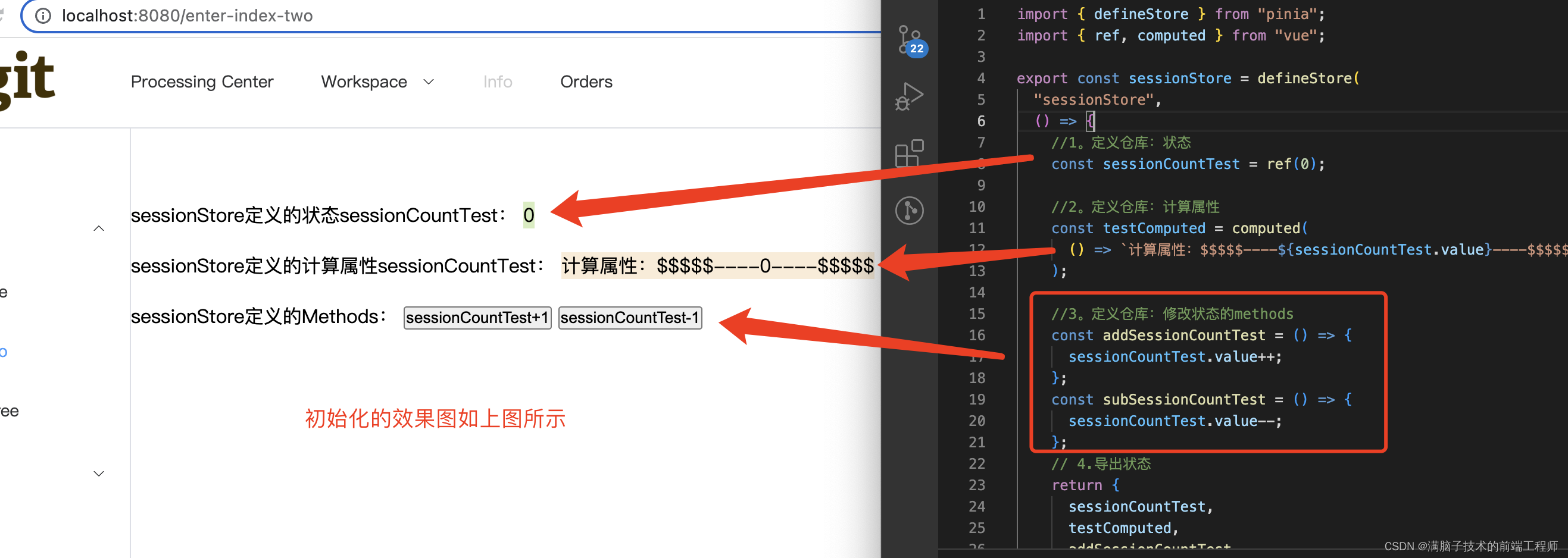Click sessionCountTest.value-- statement

(x=1175, y=421)
